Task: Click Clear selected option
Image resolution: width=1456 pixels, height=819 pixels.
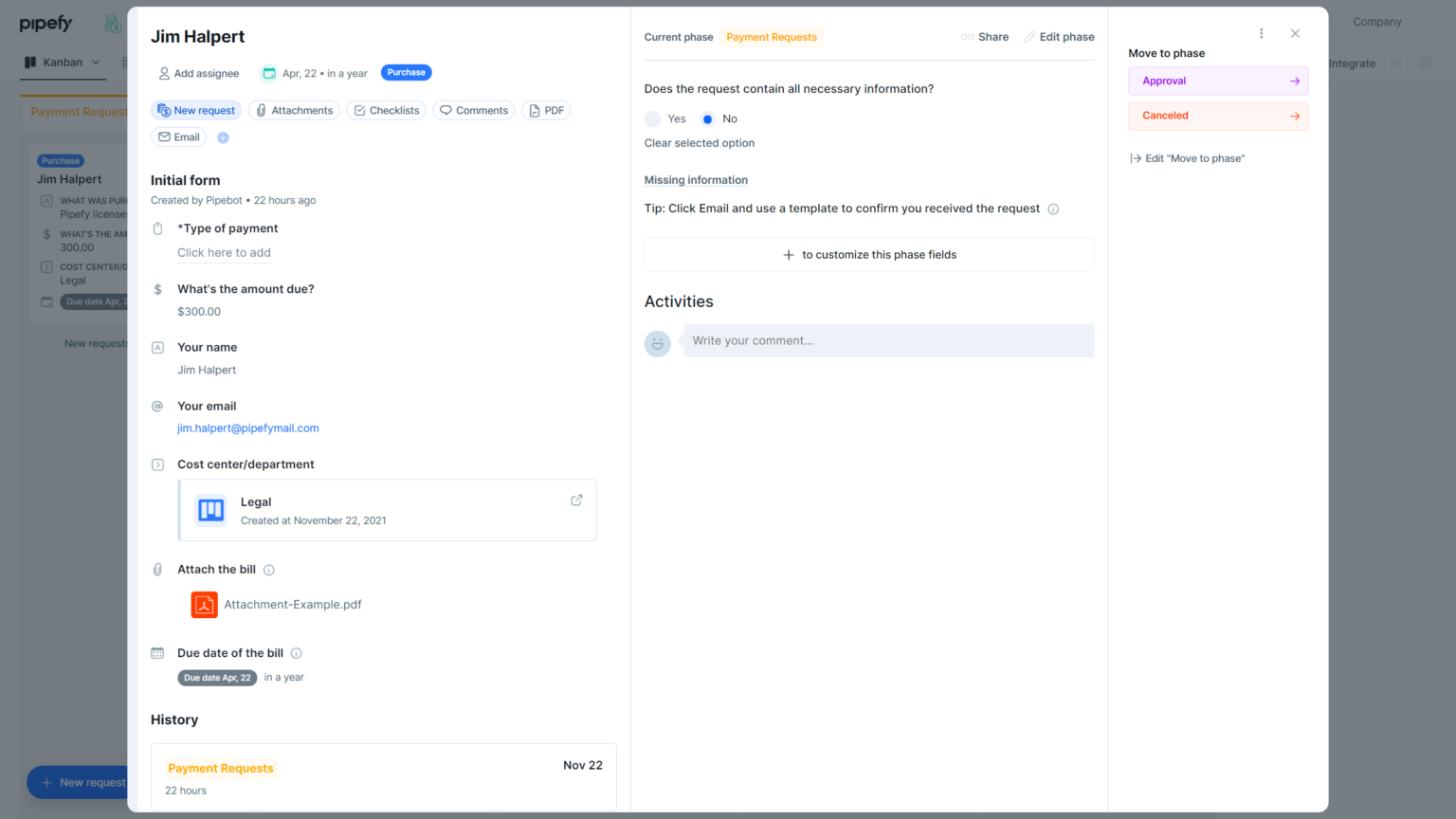Action: [x=700, y=143]
